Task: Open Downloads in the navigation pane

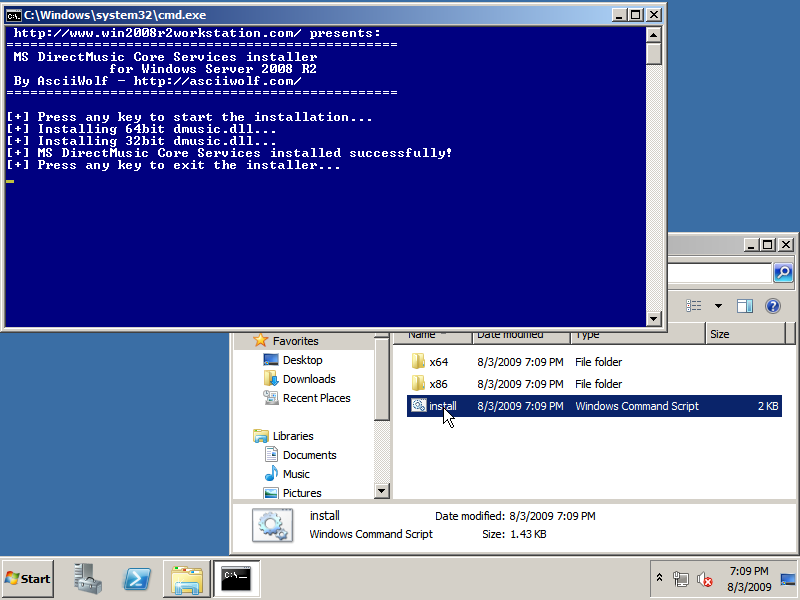Action: (309, 379)
